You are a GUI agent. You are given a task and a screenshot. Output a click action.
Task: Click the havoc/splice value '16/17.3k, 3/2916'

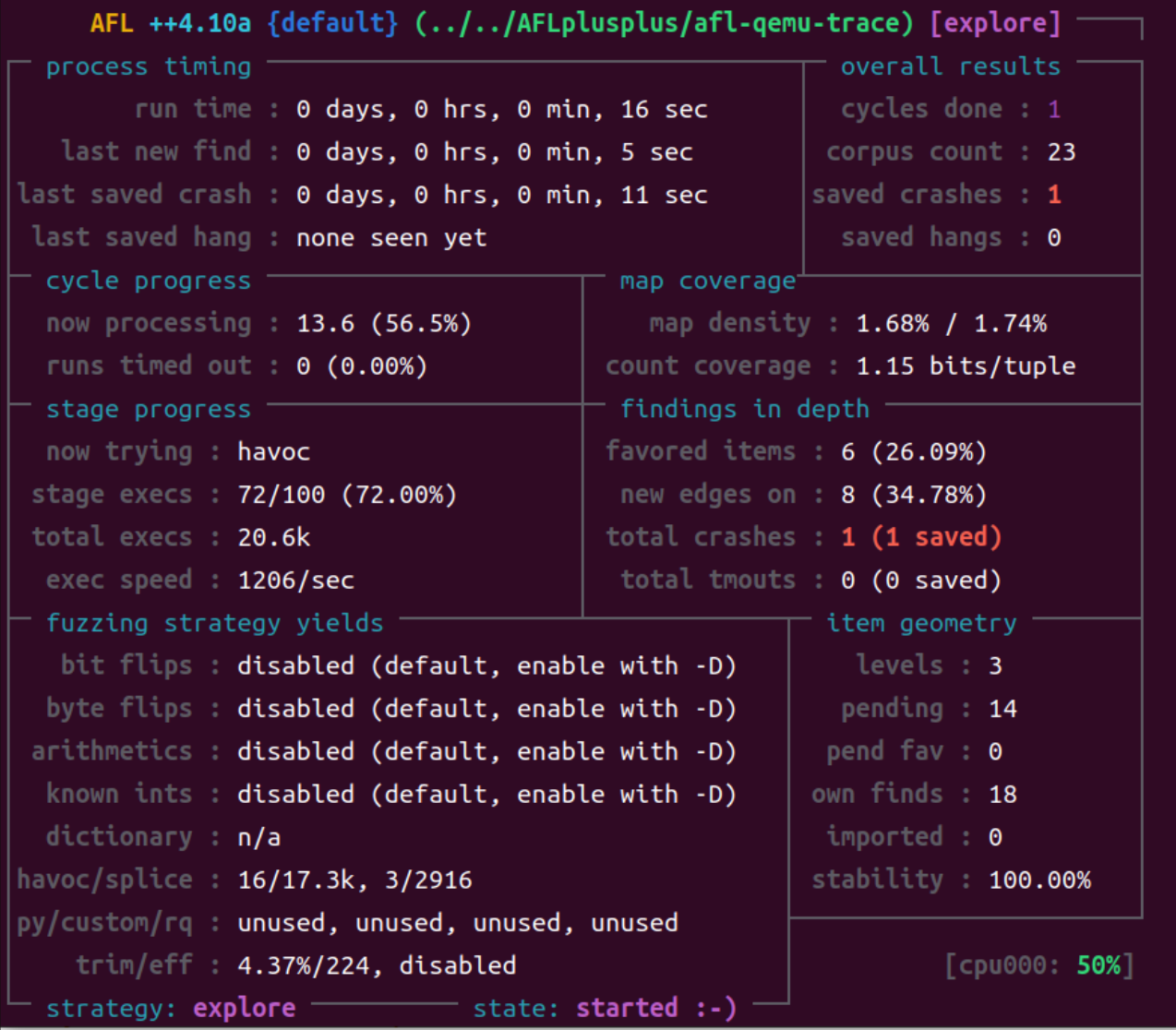[x=354, y=880]
